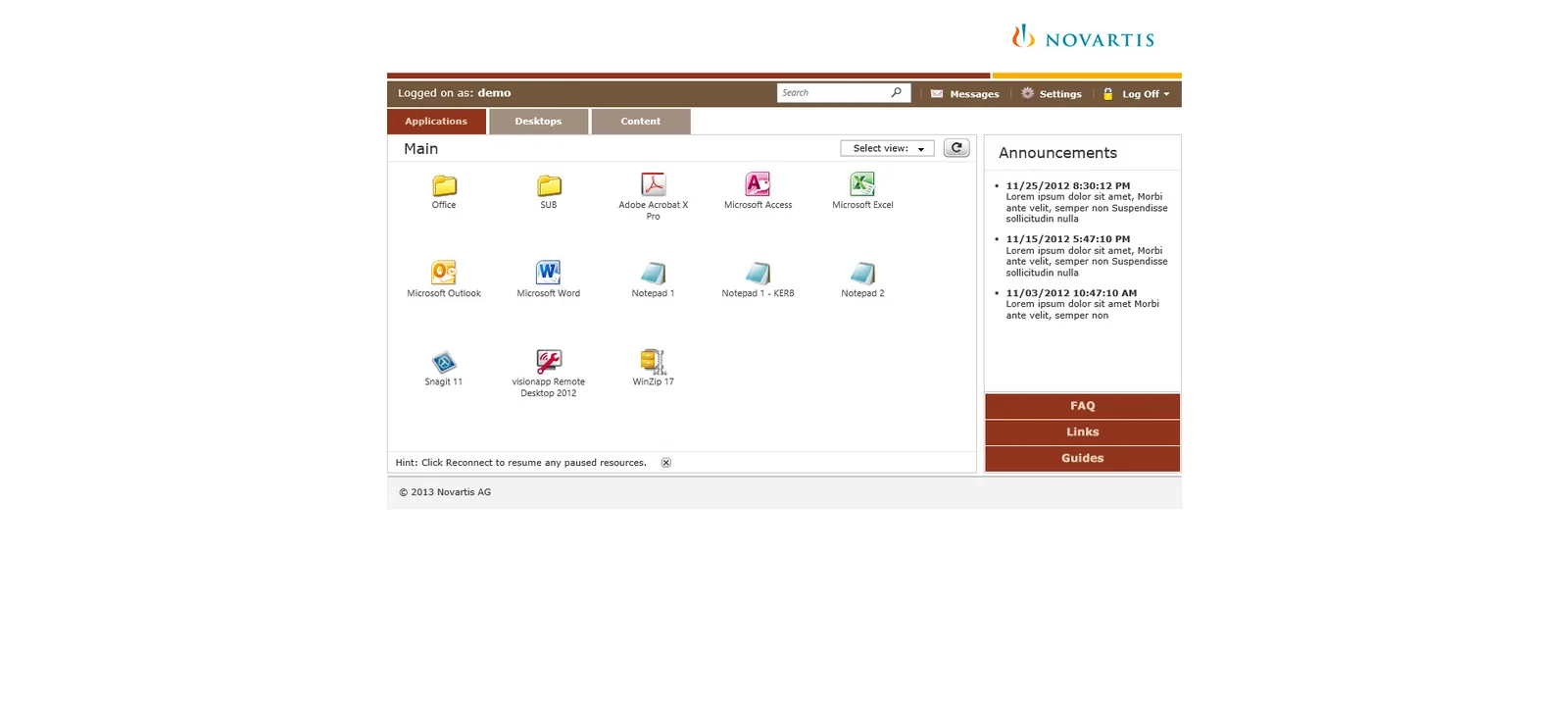This screenshot has height=709, width=1568.
Task: Click the Novartis logo
Action: coord(1083,37)
